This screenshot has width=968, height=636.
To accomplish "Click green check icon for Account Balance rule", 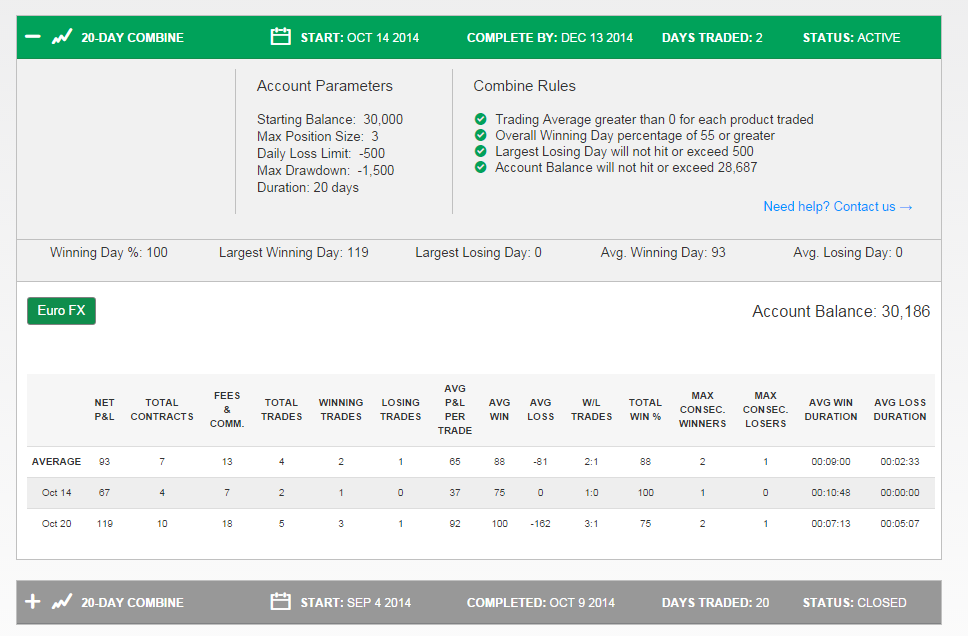I will [480, 167].
